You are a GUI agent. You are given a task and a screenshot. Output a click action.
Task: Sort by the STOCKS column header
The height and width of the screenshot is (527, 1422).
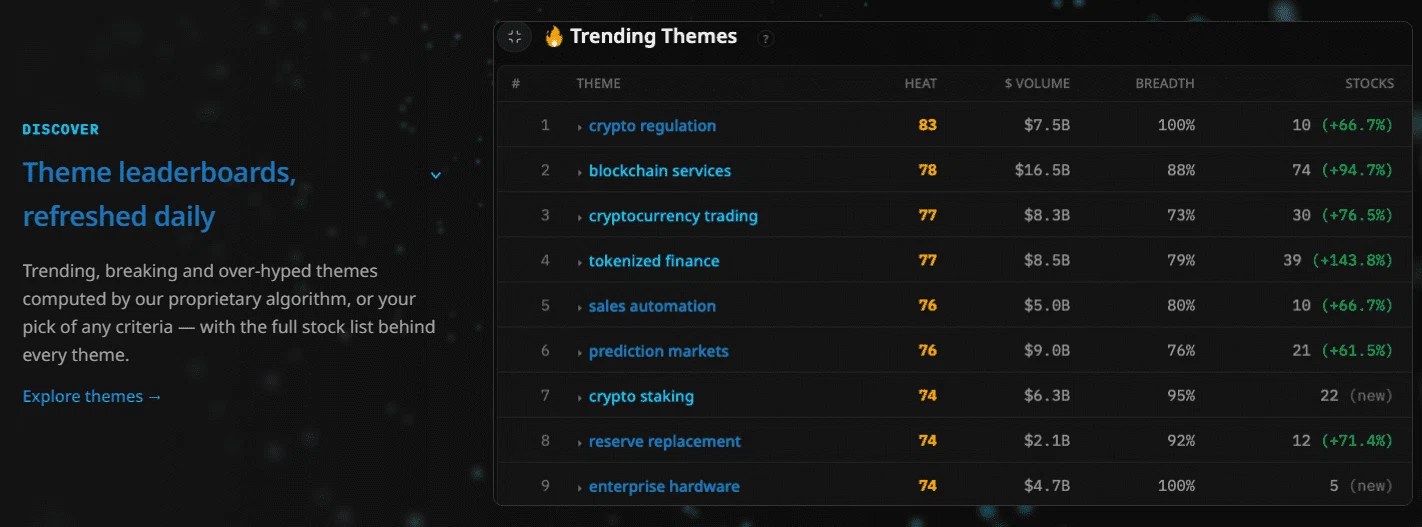tap(1369, 84)
